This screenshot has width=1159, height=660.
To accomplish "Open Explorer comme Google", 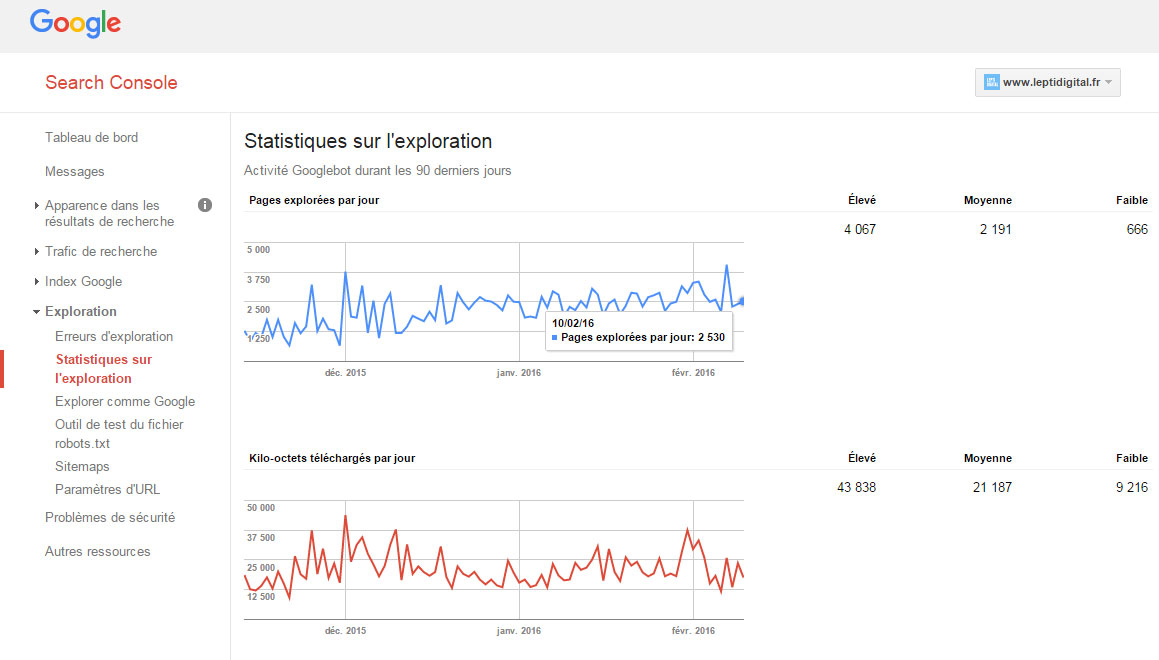I will [125, 401].
